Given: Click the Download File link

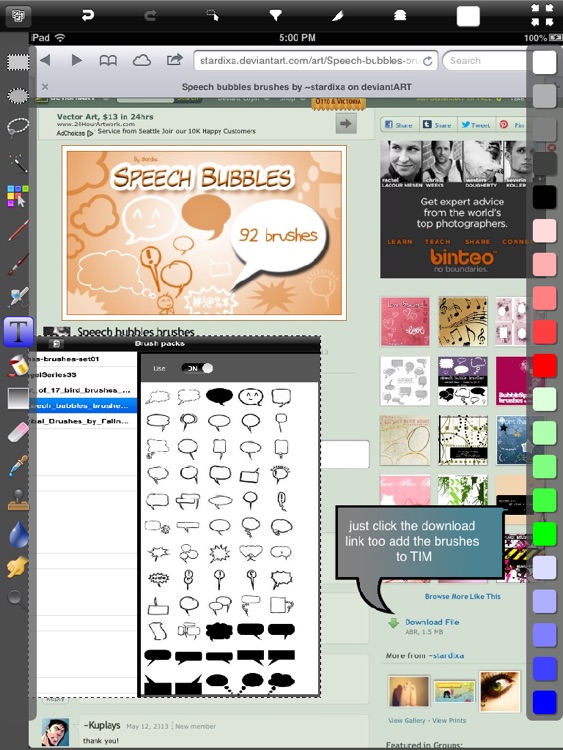Looking at the screenshot, I should click(x=432, y=622).
